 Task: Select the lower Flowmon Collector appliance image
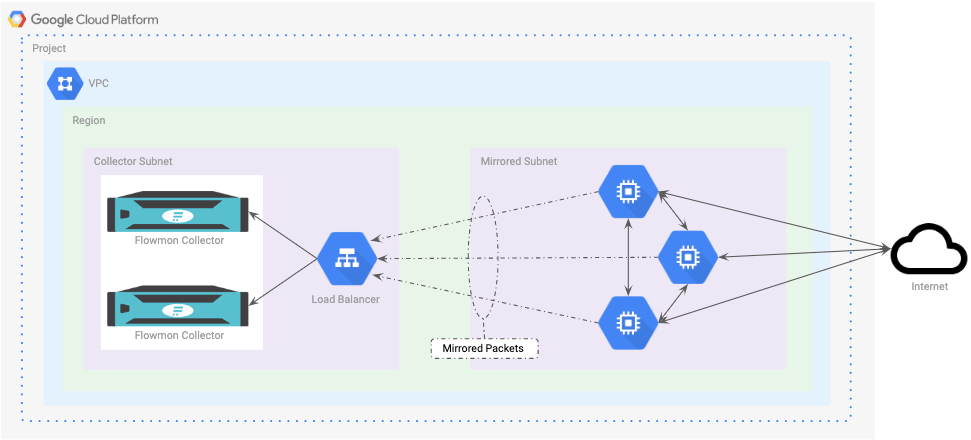point(178,306)
